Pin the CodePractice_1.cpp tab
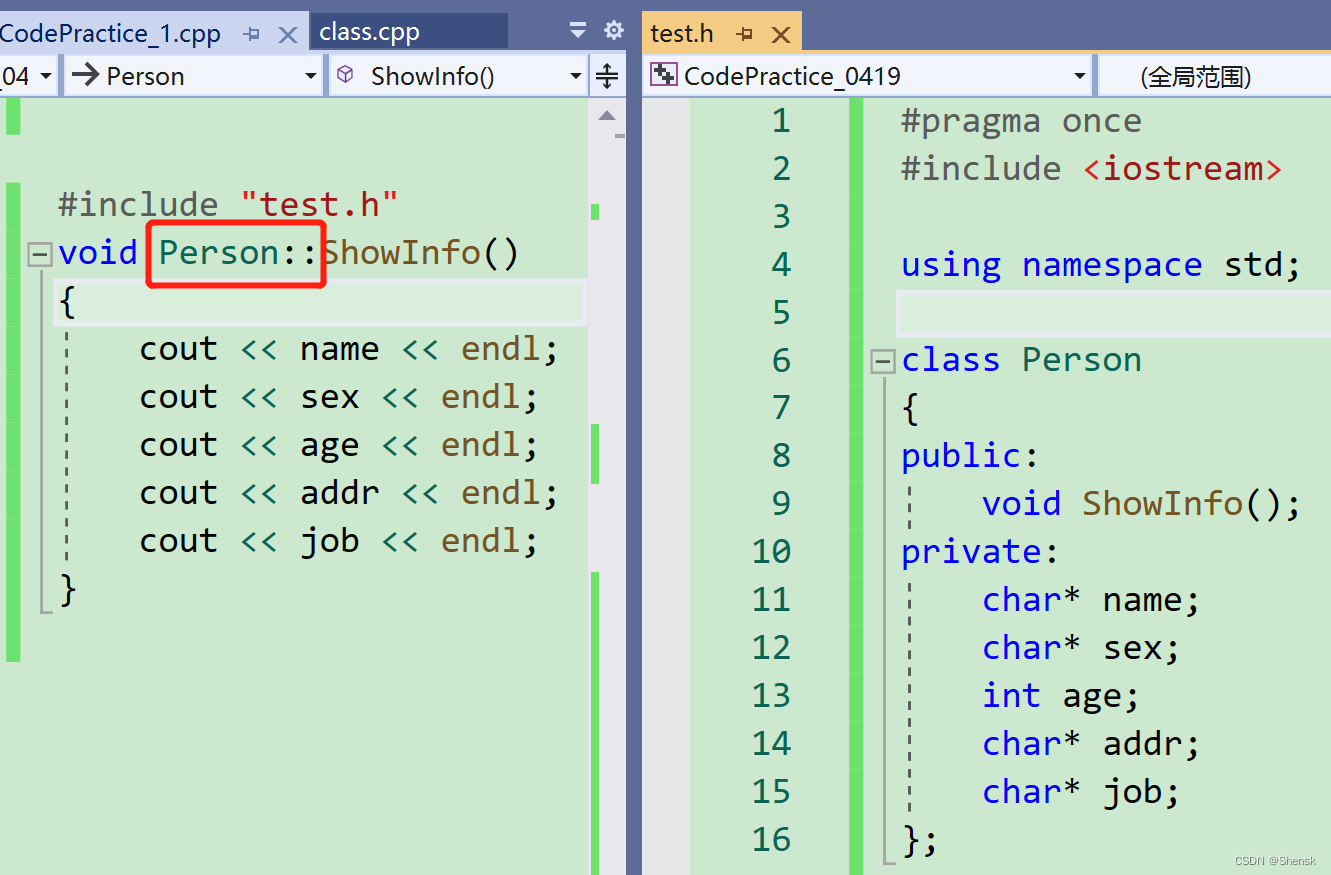The width and height of the screenshot is (1331, 875). (252, 34)
